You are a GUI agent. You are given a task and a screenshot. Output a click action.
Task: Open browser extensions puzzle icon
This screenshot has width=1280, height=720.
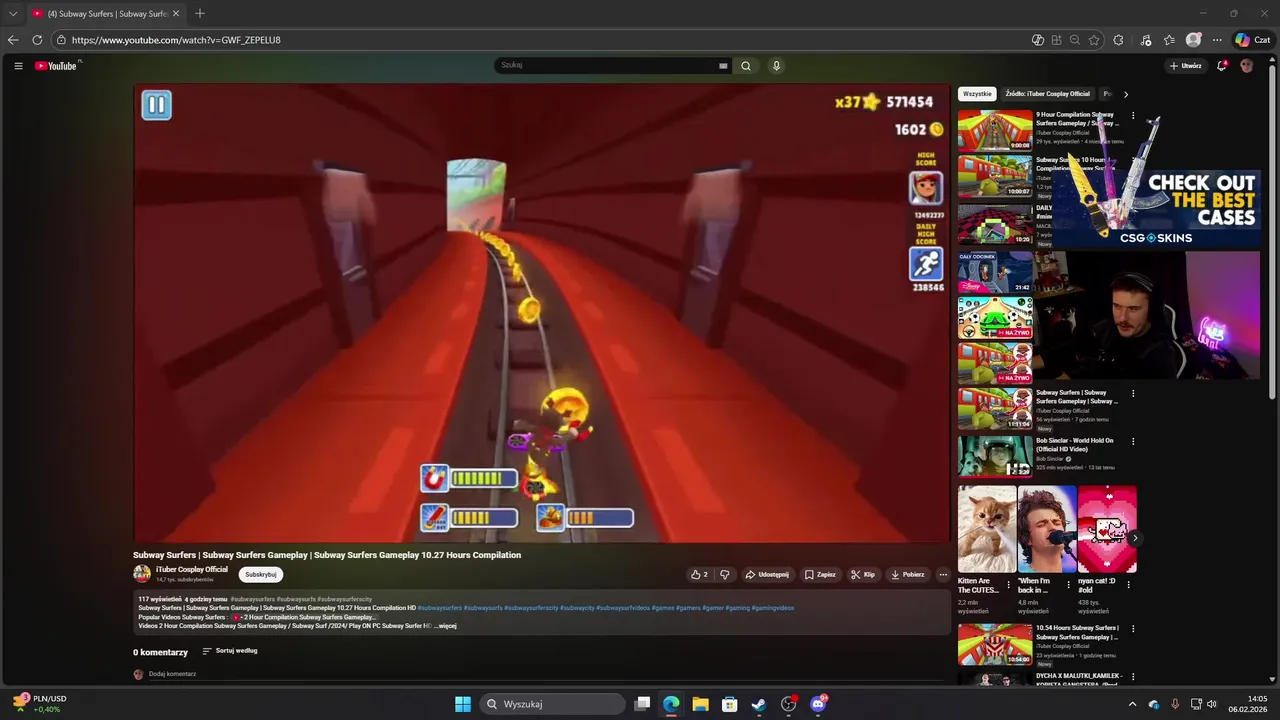(1118, 40)
